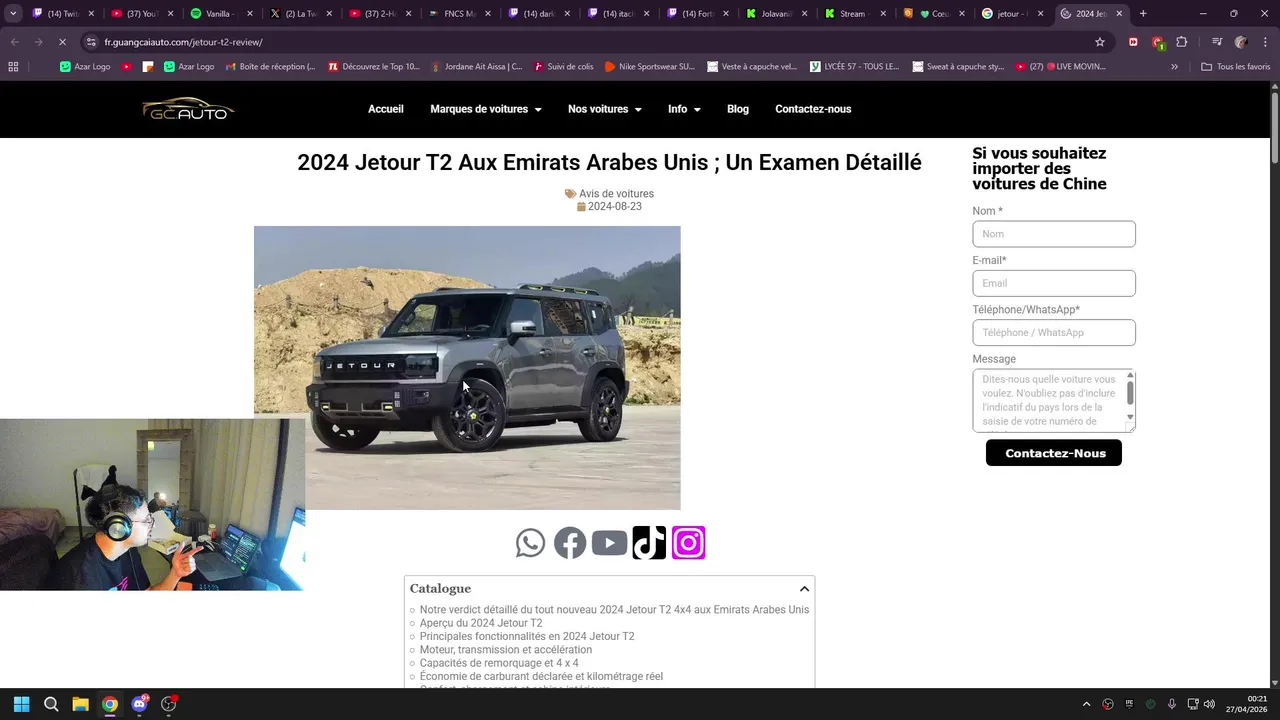Open the Avis de voitures category link
1280x720 pixels.
pyautogui.click(x=616, y=194)
